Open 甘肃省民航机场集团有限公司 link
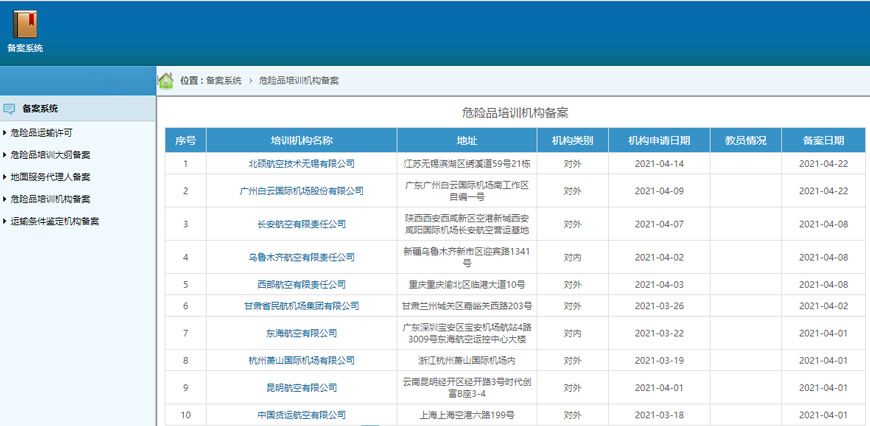 pos(301,306)
